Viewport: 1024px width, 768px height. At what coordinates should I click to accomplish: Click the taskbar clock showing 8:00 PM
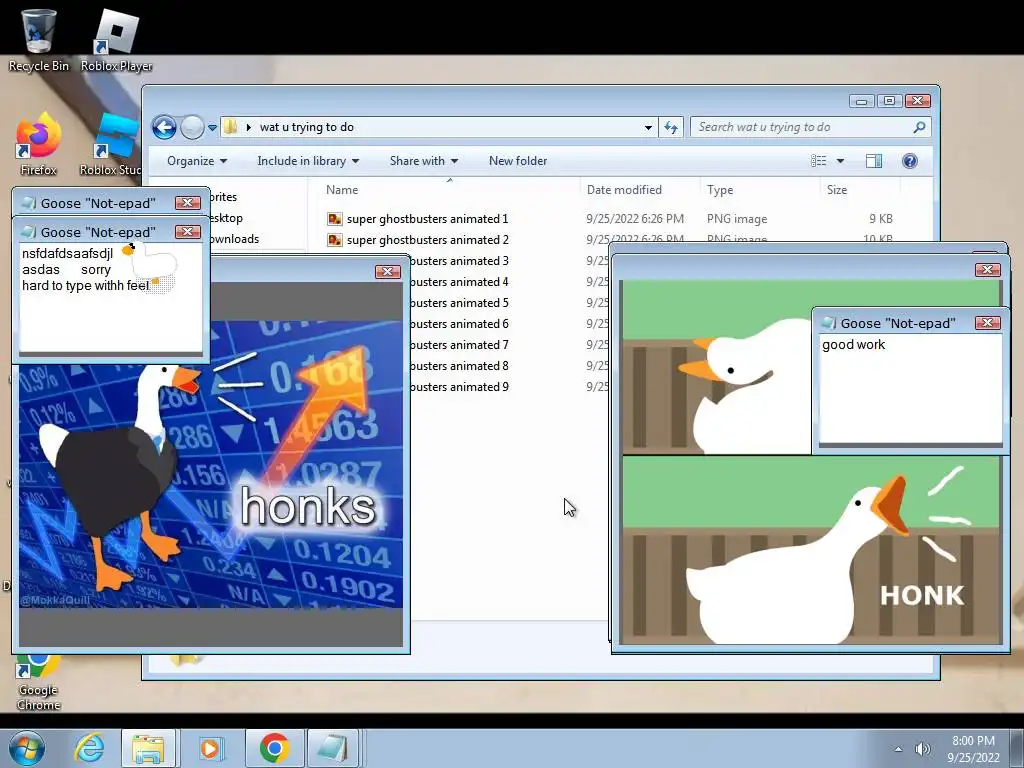coord(973,748)
